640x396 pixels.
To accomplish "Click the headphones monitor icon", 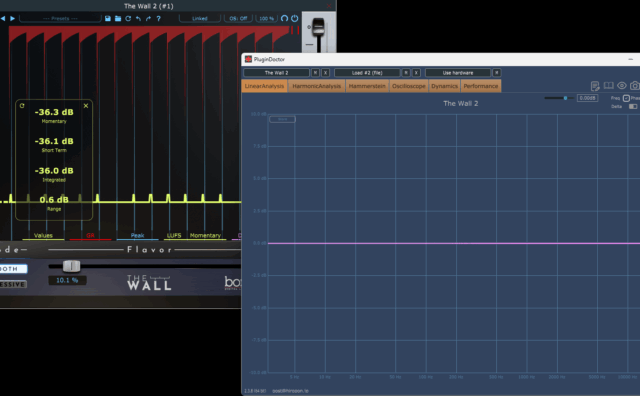I will [284, 18].
